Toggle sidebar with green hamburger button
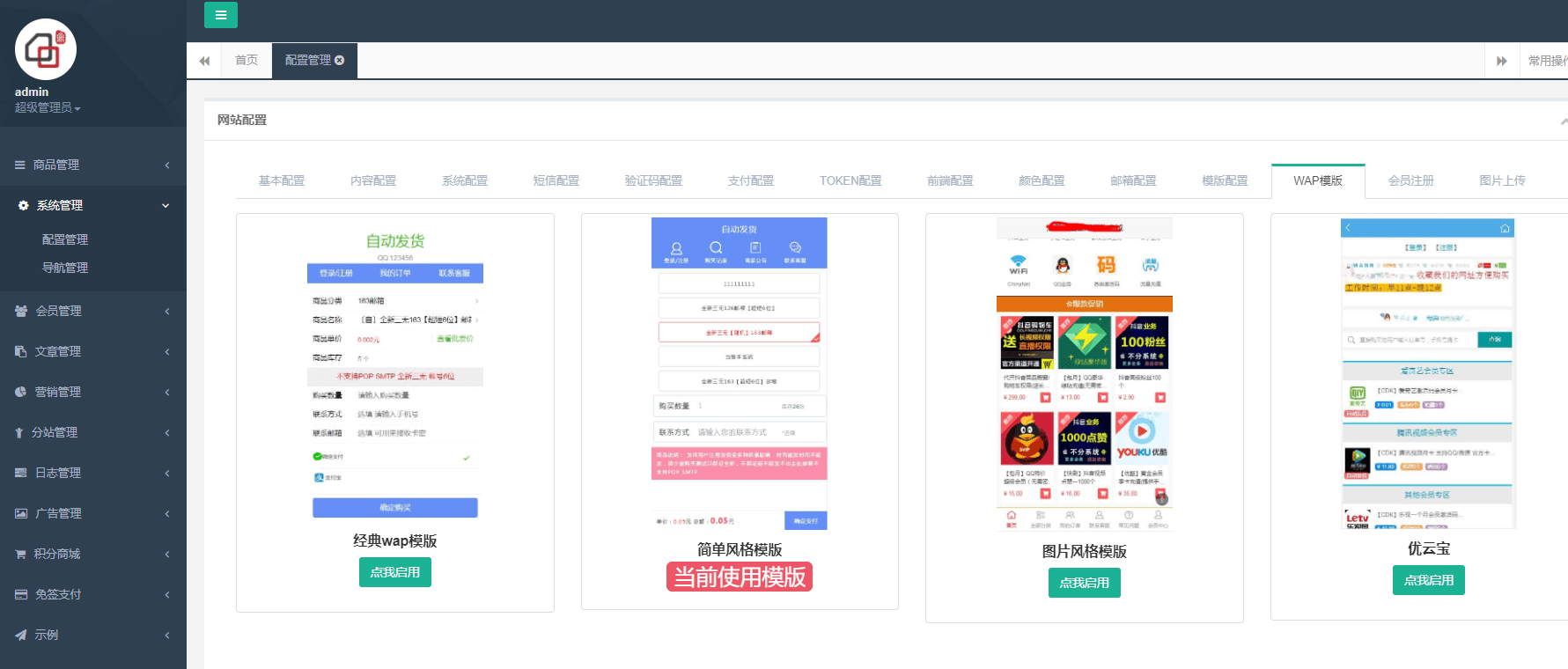 tap(220, 15)
